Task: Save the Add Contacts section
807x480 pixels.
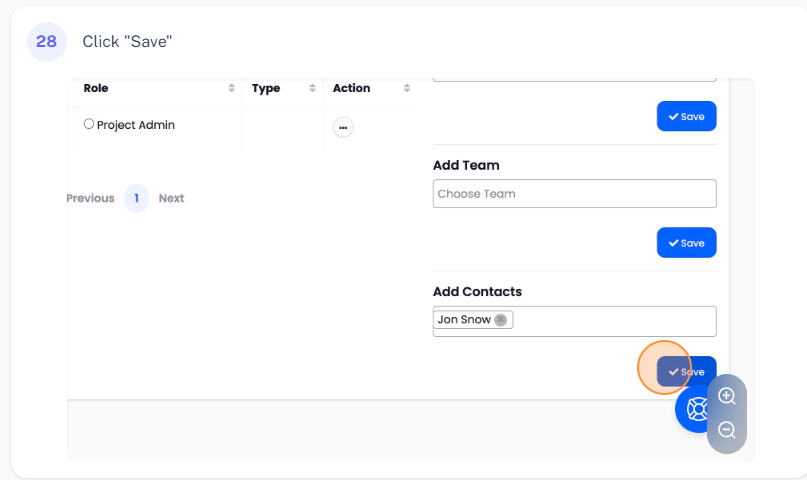Action: [x=686, y=371]
